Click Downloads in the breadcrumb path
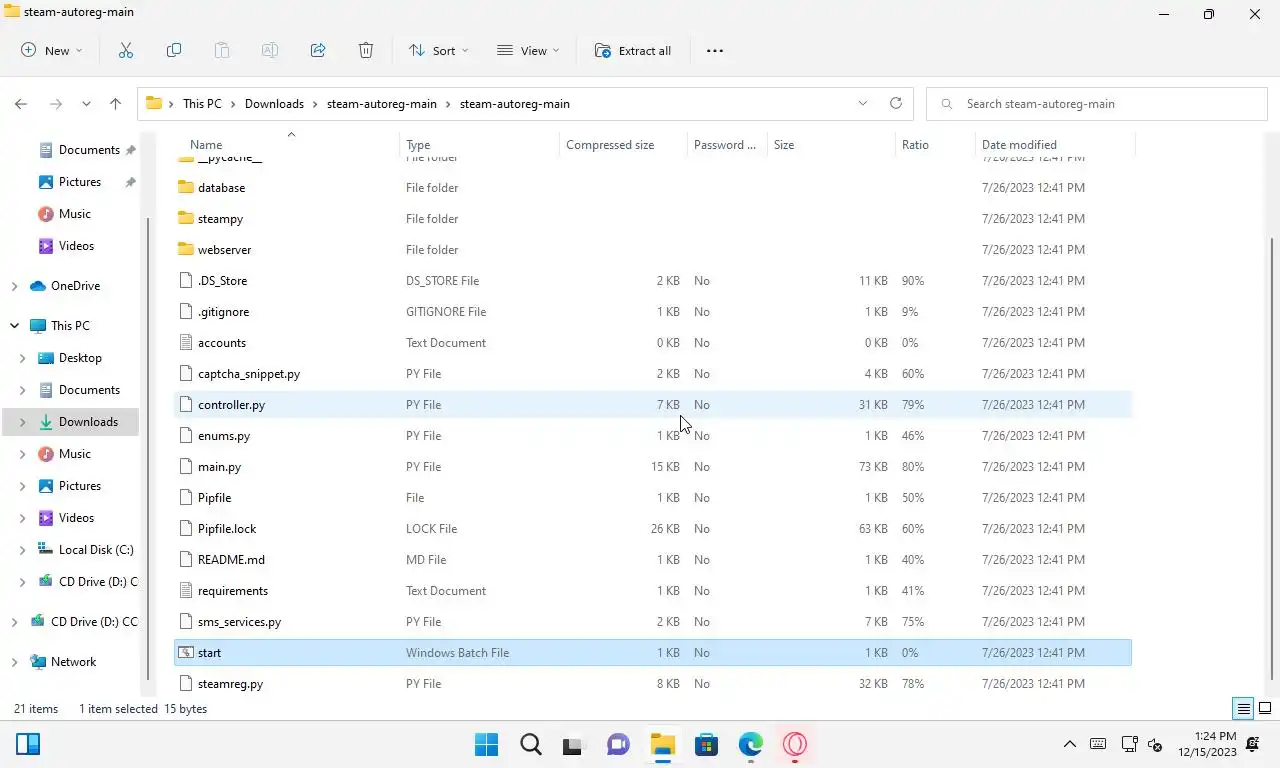Viewport: 1280px width, 768px height. coord(274,104)
